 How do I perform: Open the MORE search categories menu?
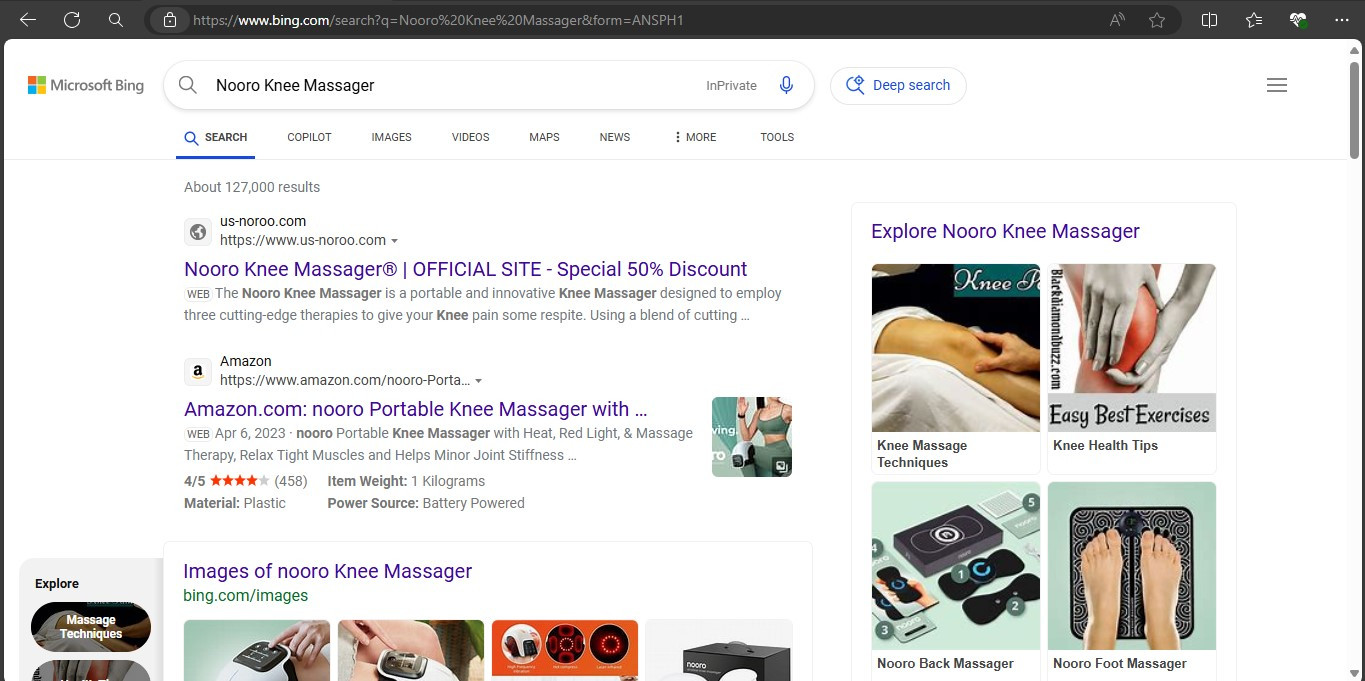coord(695,137)
